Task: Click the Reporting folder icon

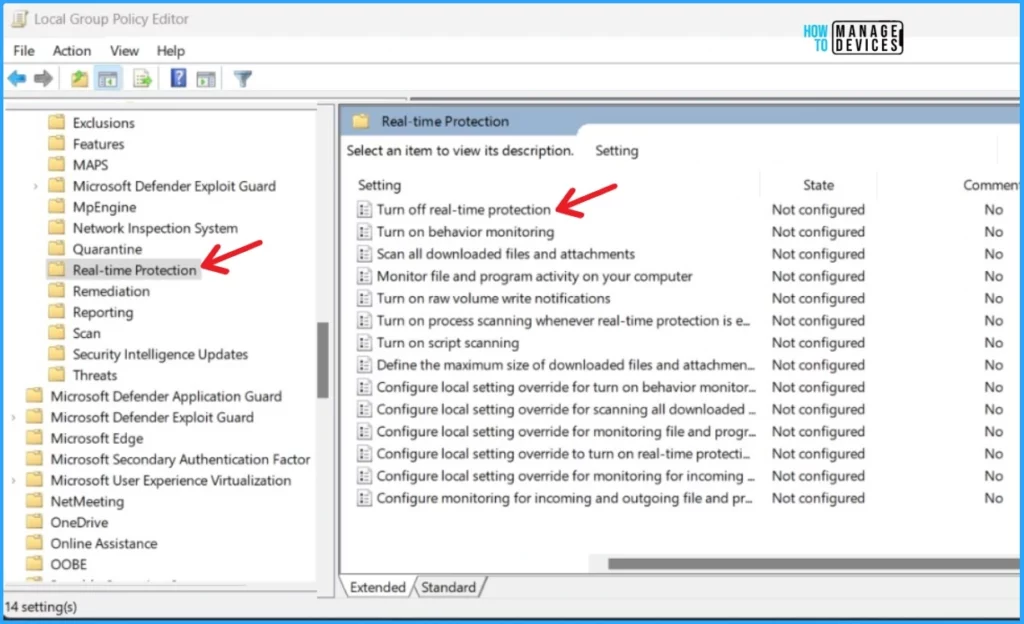Action: (57, 311)
